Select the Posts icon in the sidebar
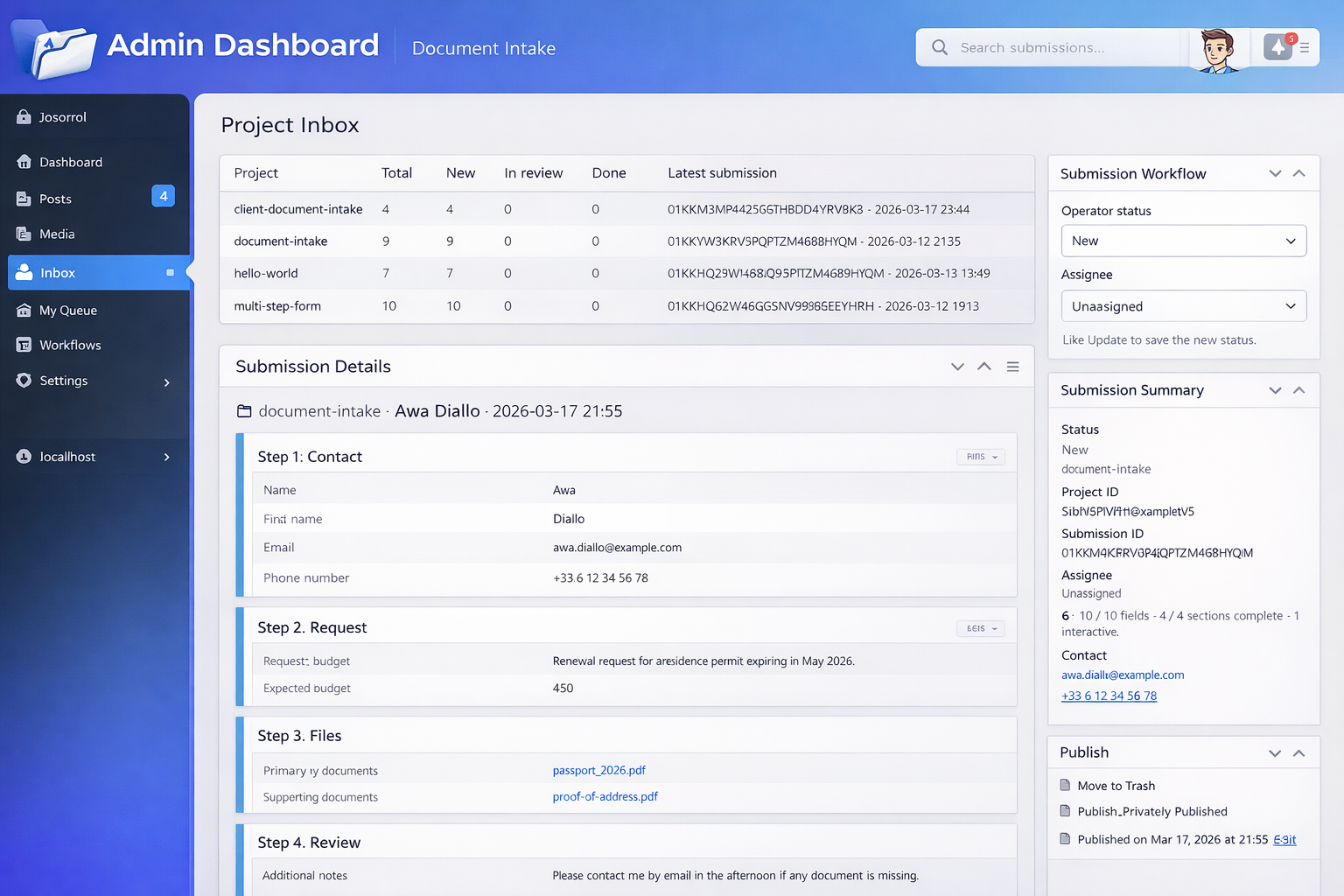 pyautogui.click(x=25, y=199)
